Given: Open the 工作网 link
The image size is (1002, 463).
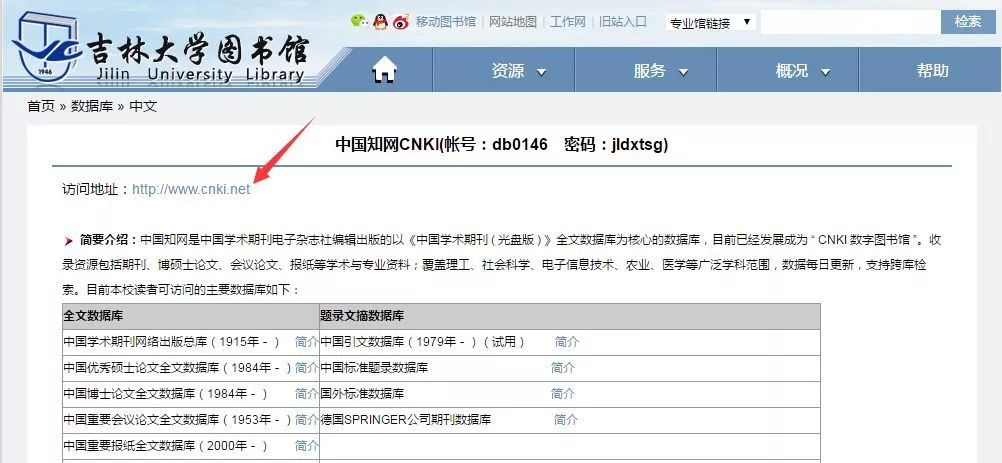Looking at the screenshot, I should (567, 22).
